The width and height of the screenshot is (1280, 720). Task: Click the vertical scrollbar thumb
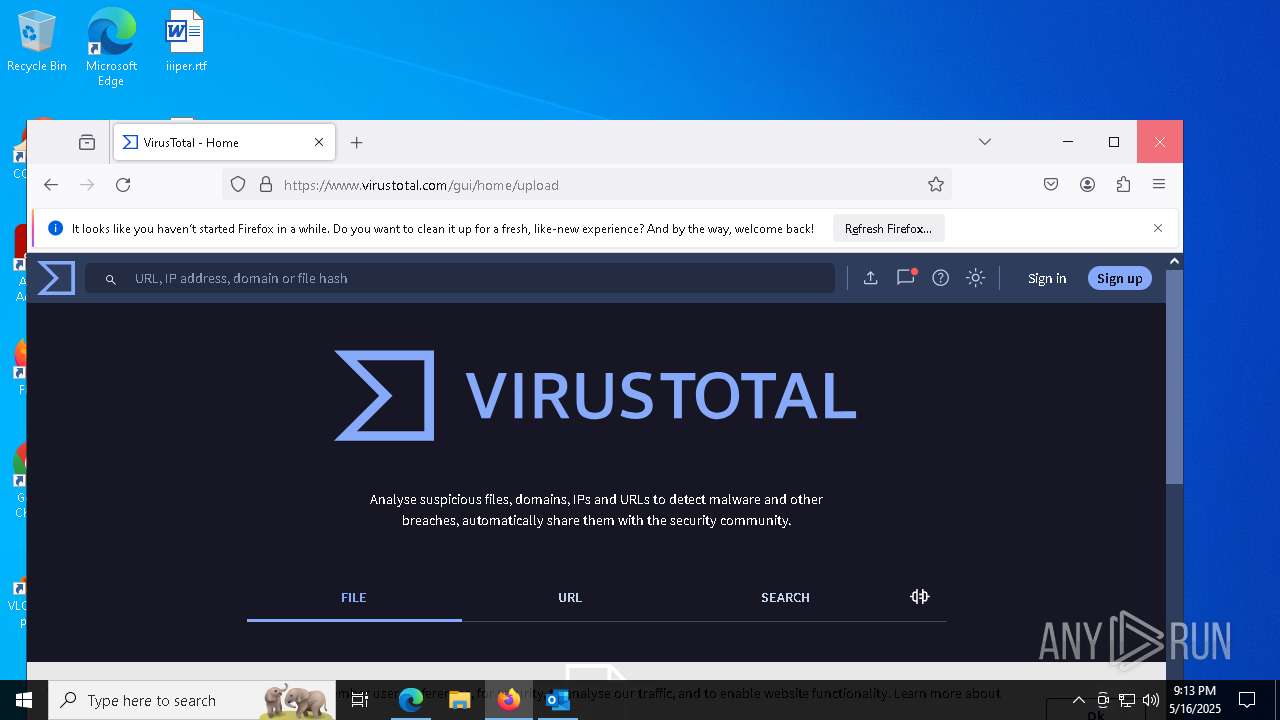coord(1174,377)
